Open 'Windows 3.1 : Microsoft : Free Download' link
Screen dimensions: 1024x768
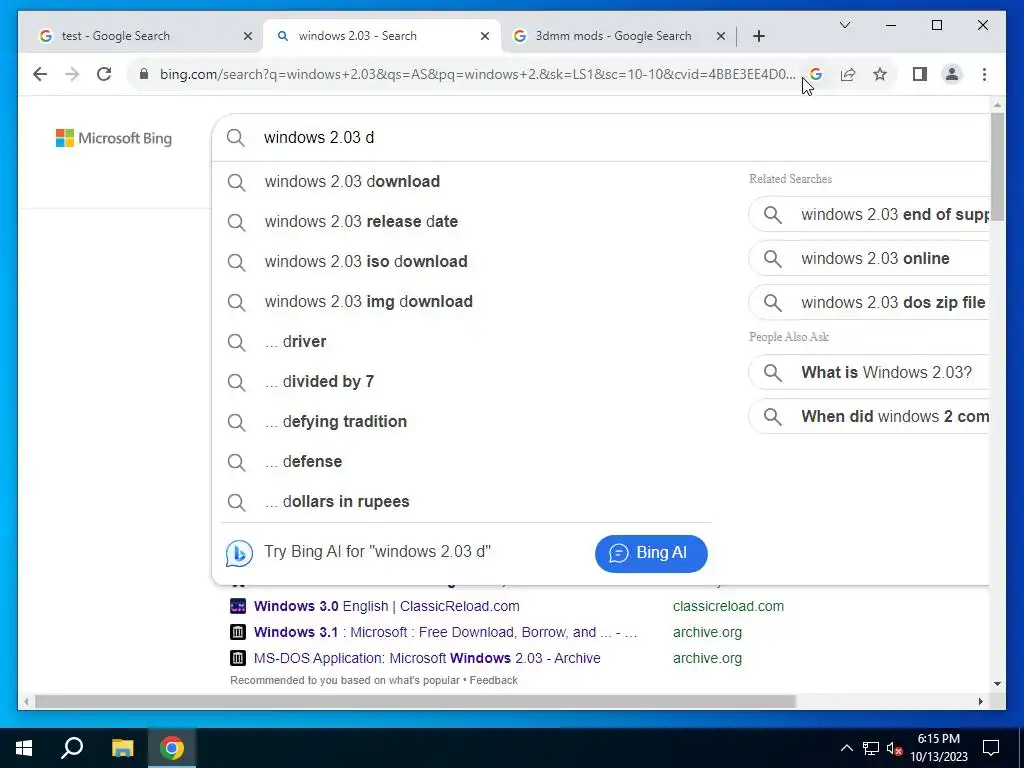(445, 632)
